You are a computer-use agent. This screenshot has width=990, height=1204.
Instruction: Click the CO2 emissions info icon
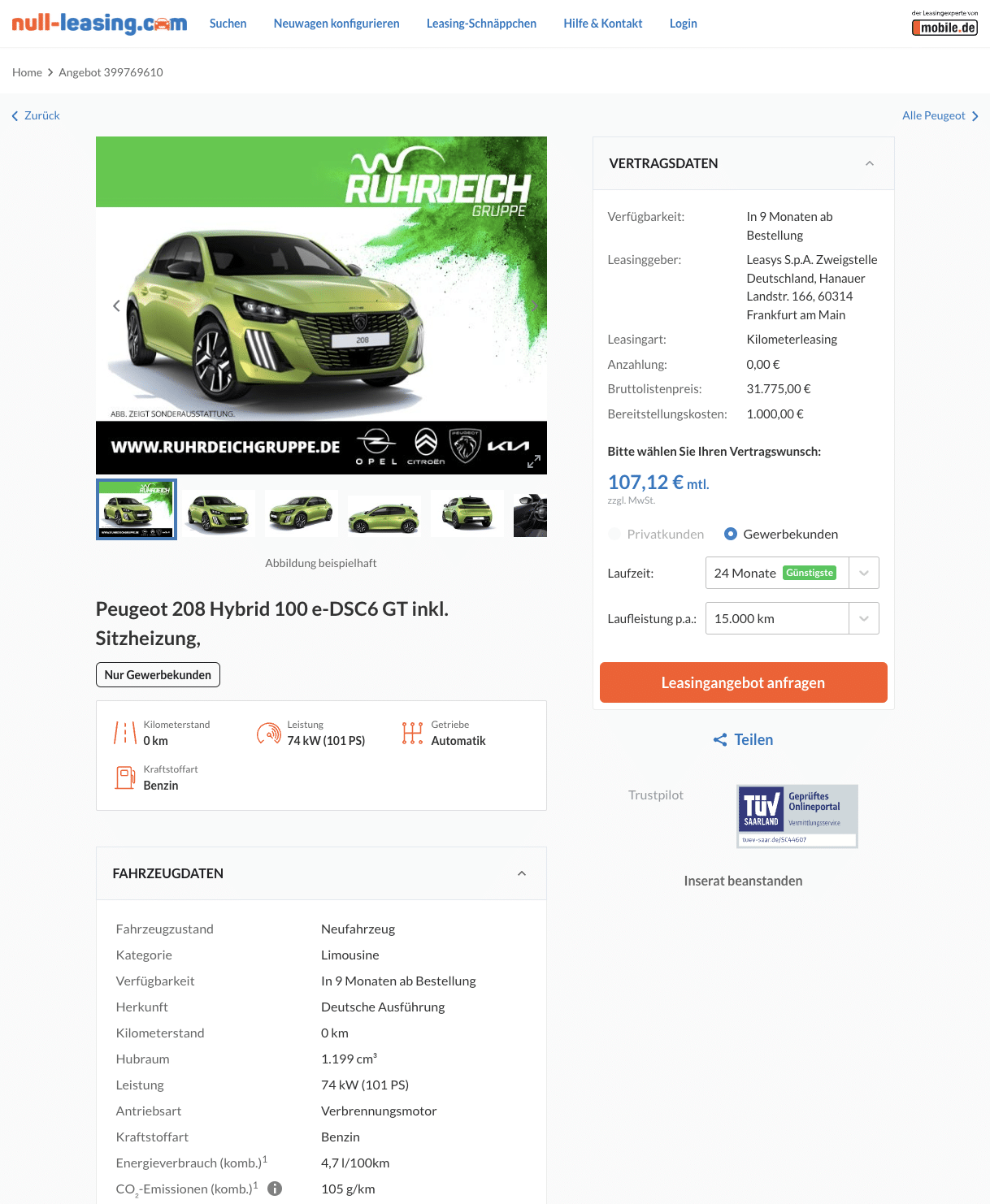click(x=275, y=1189)
